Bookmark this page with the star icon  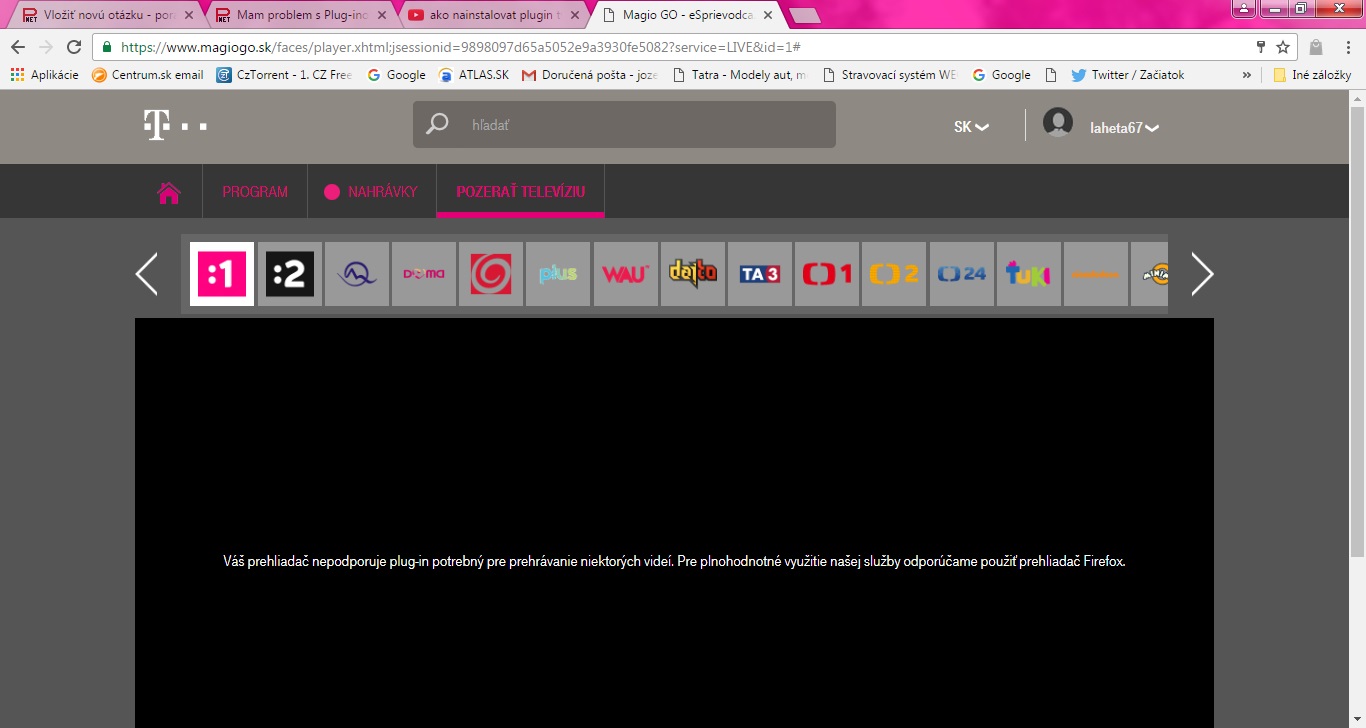pyautogui.click(x=1283, y=47)
